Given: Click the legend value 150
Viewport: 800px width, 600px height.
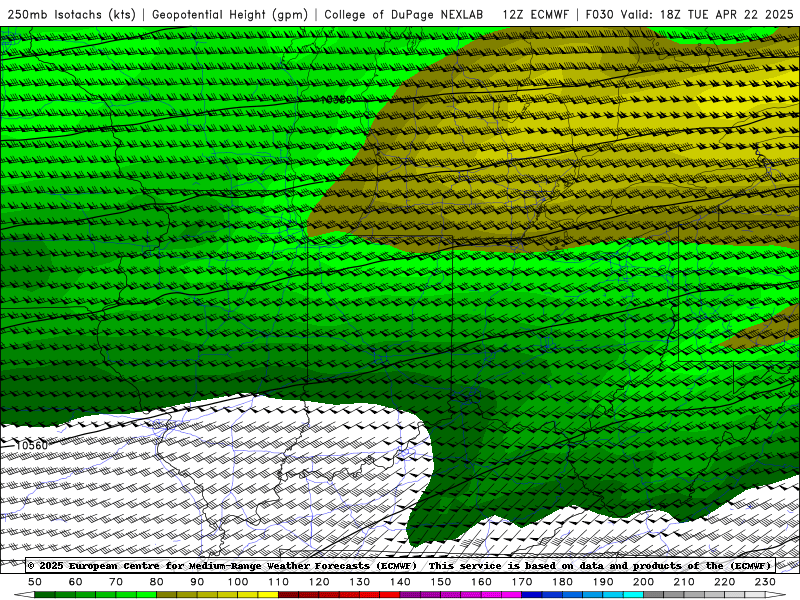Looking at the screenshot, I should 441,582.
